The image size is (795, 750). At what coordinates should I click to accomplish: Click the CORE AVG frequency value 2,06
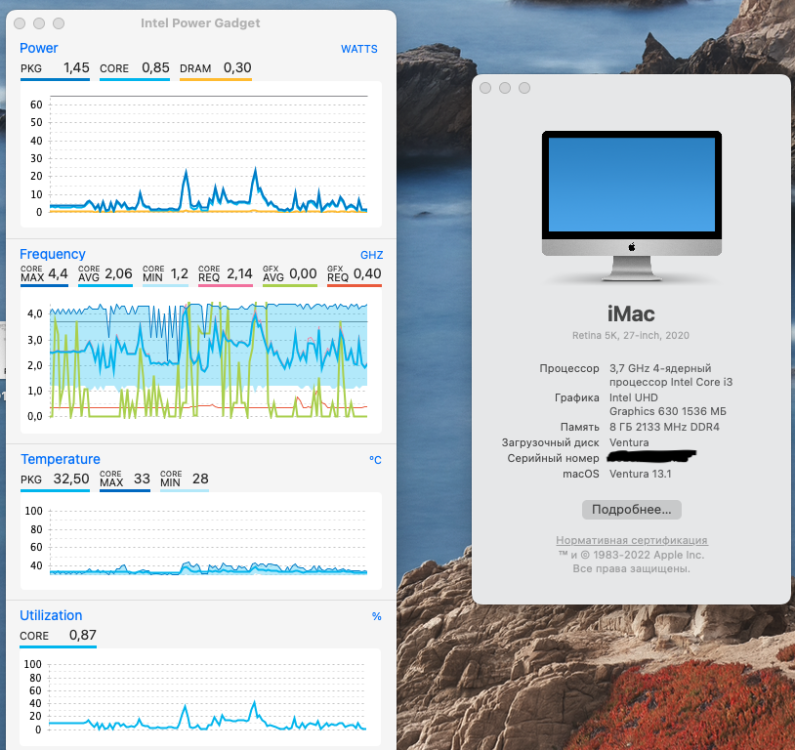118,274
